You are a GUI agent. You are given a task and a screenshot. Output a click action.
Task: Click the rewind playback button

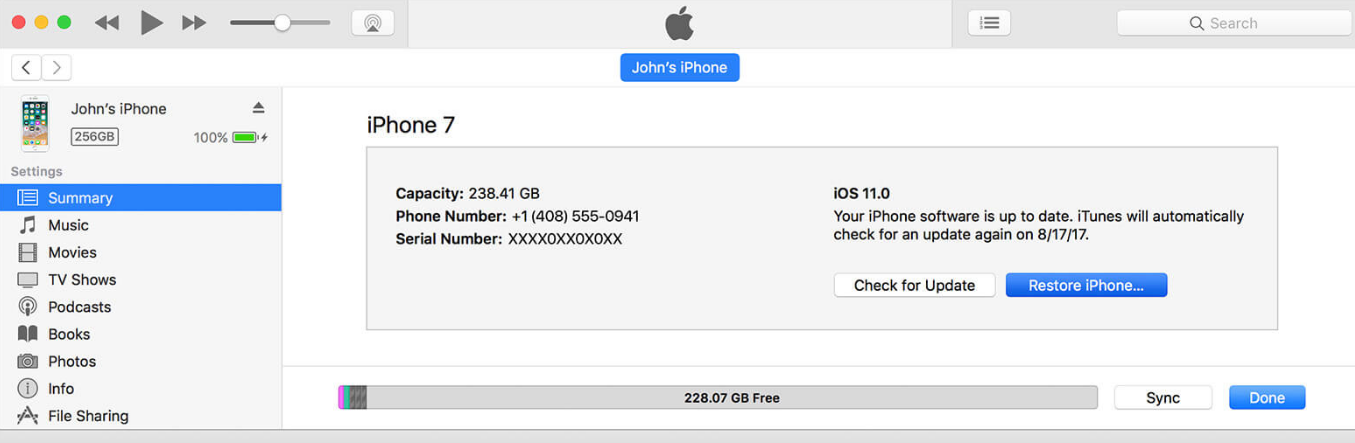(106, 23)
